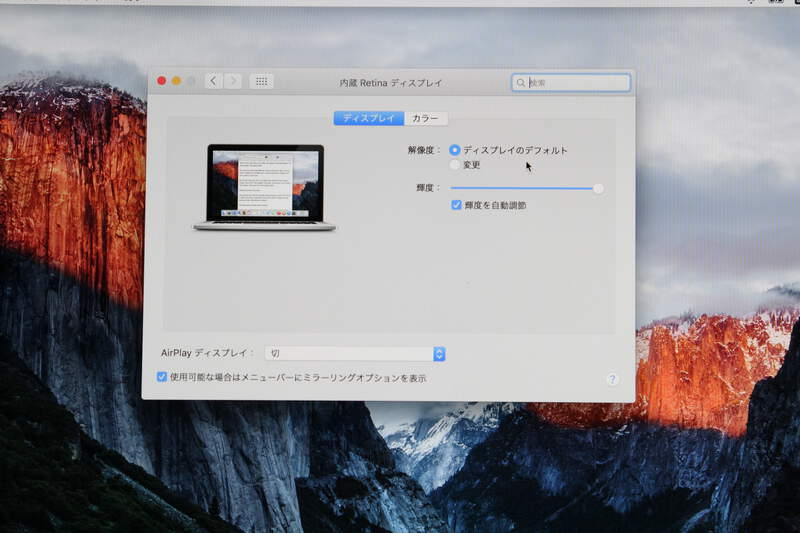800x533 pixels.
Task: Select the 変更 resolution radio button
Action: click(455, 165)
